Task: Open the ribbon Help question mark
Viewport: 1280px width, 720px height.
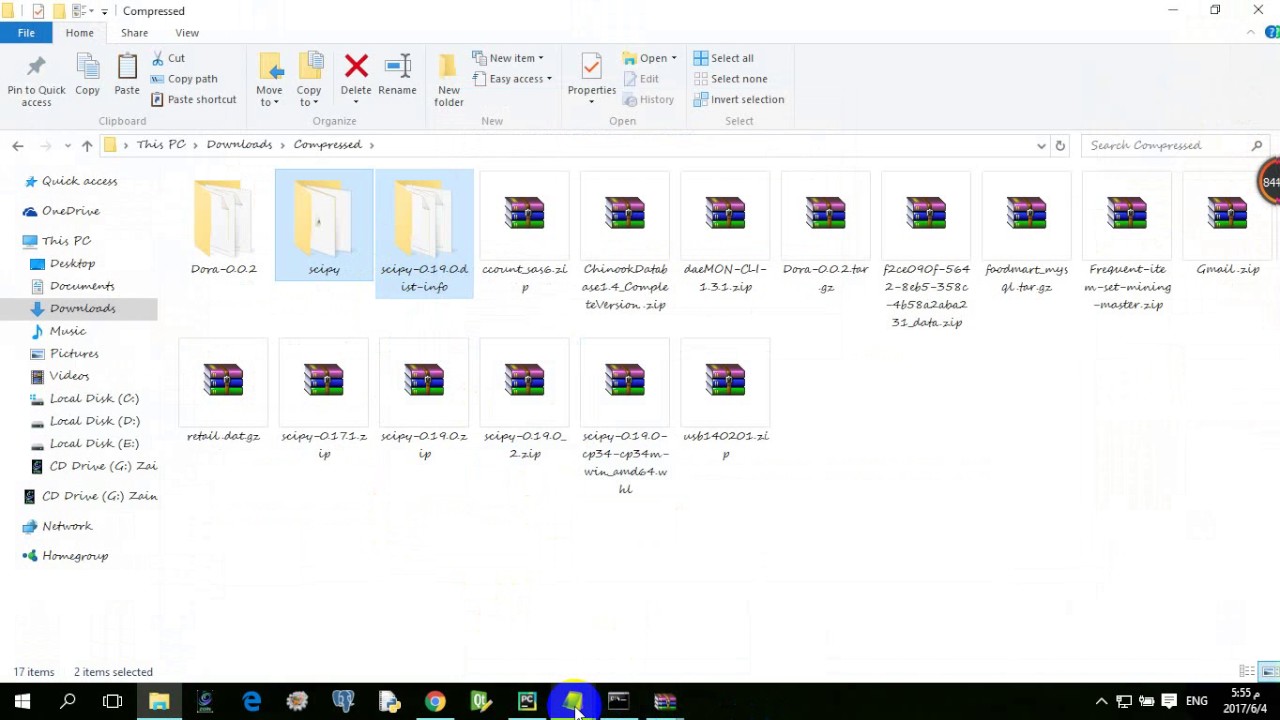Action: click(x=1273, y=33)
